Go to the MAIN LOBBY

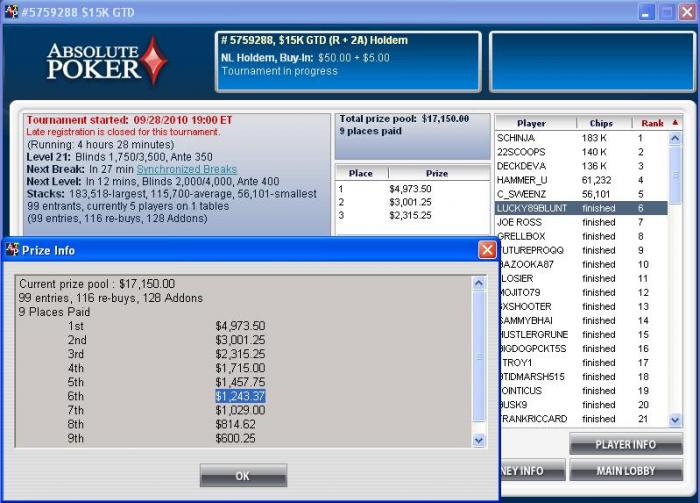click(x=626, y=470)
